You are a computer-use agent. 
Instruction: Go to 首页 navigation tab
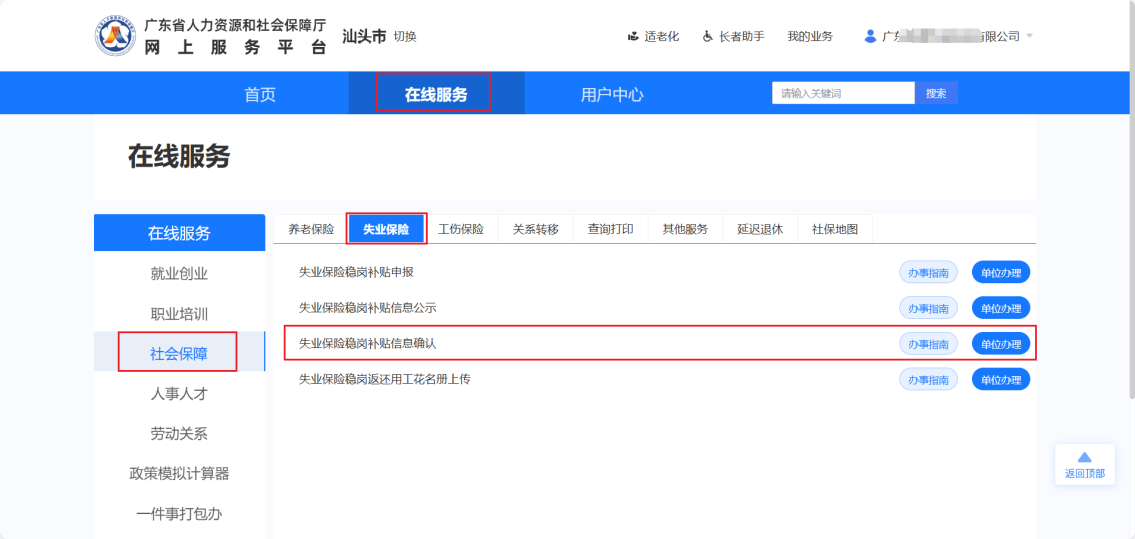tap(260, 94)
